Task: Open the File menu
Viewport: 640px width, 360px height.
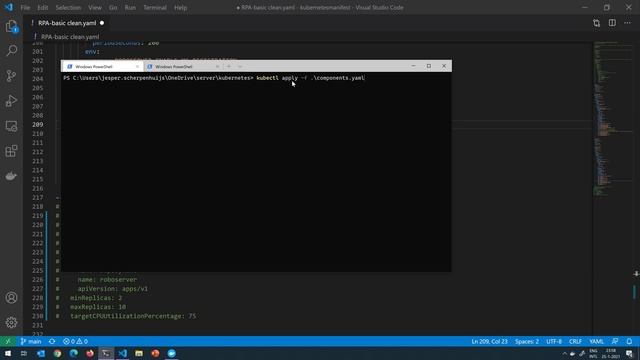Action: point(25,7)
